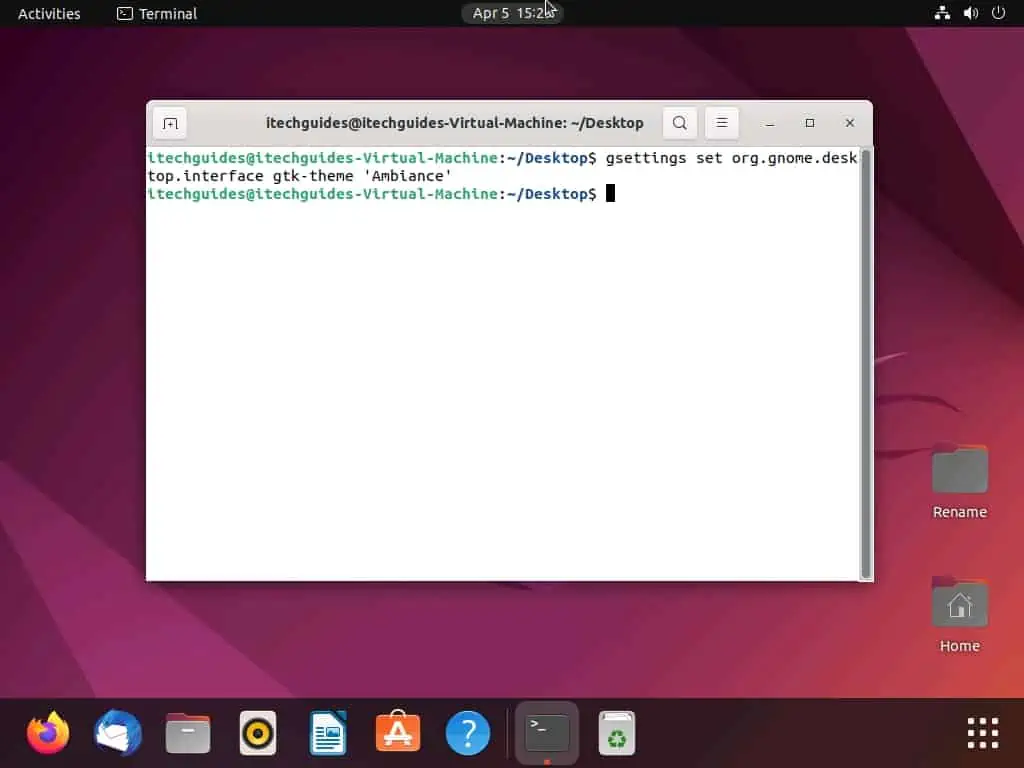This screenshot has width=1024, height=768.
Task: Open the Help application from the dock
Action: point(467,732)
